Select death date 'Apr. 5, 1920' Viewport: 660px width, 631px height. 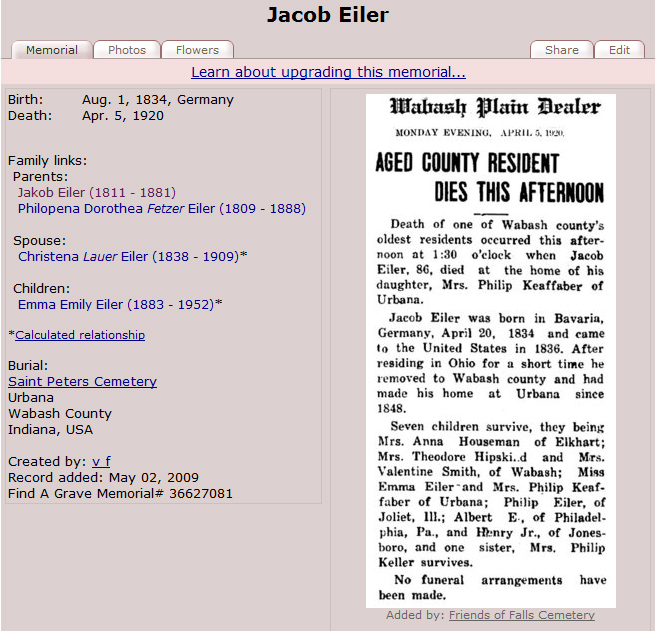[x=123, y=116]
